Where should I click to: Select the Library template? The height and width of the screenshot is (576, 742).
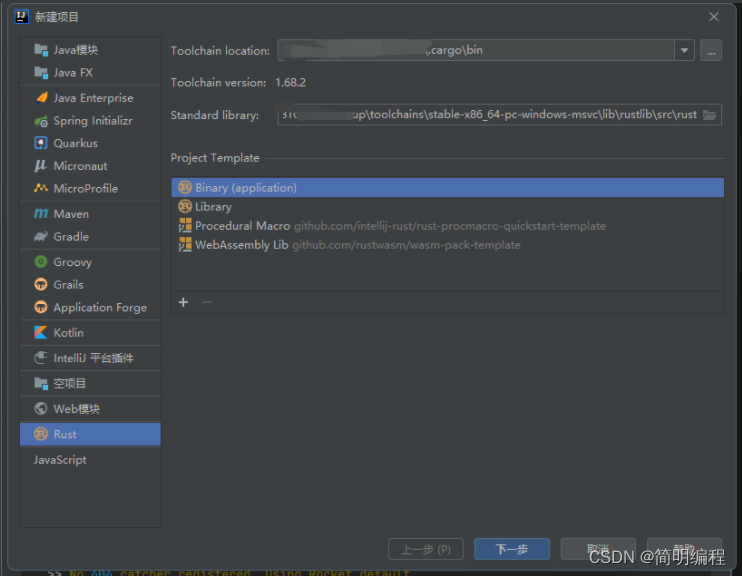(x=448, y=206)
